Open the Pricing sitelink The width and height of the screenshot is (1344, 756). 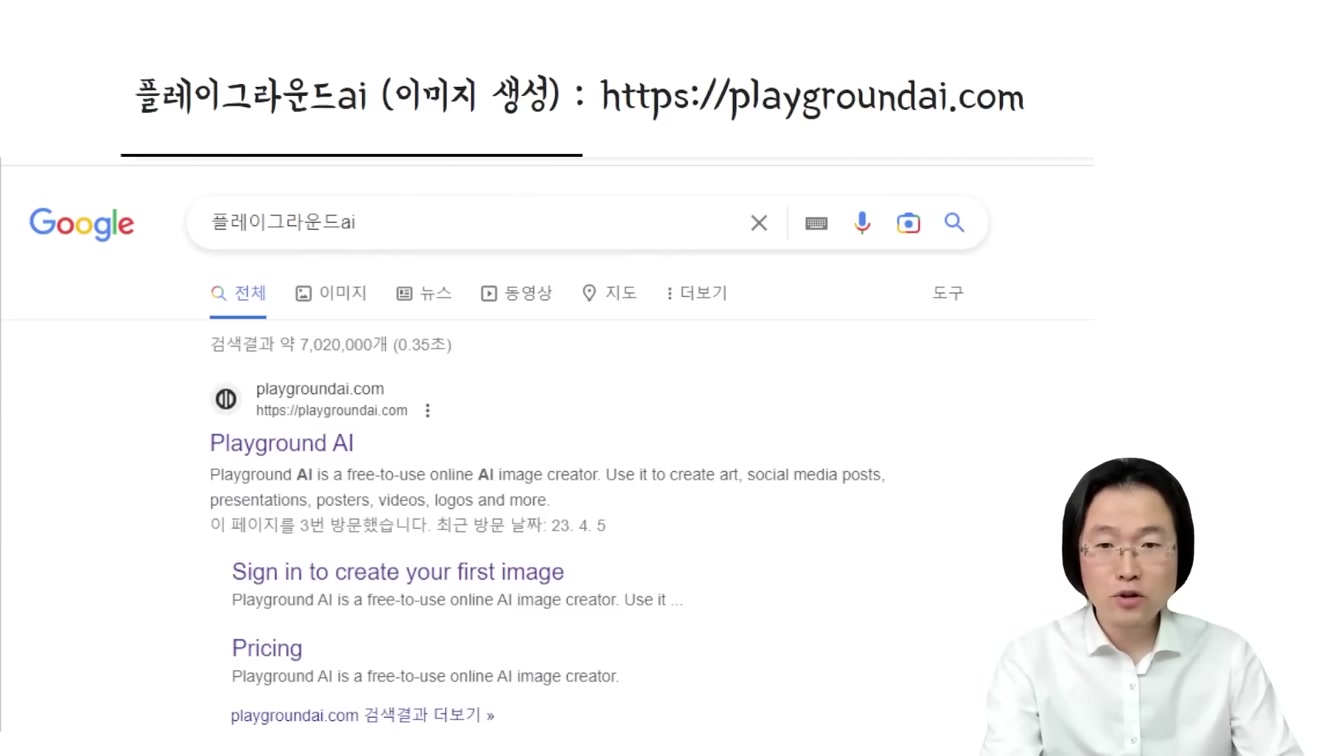(267, 648)
